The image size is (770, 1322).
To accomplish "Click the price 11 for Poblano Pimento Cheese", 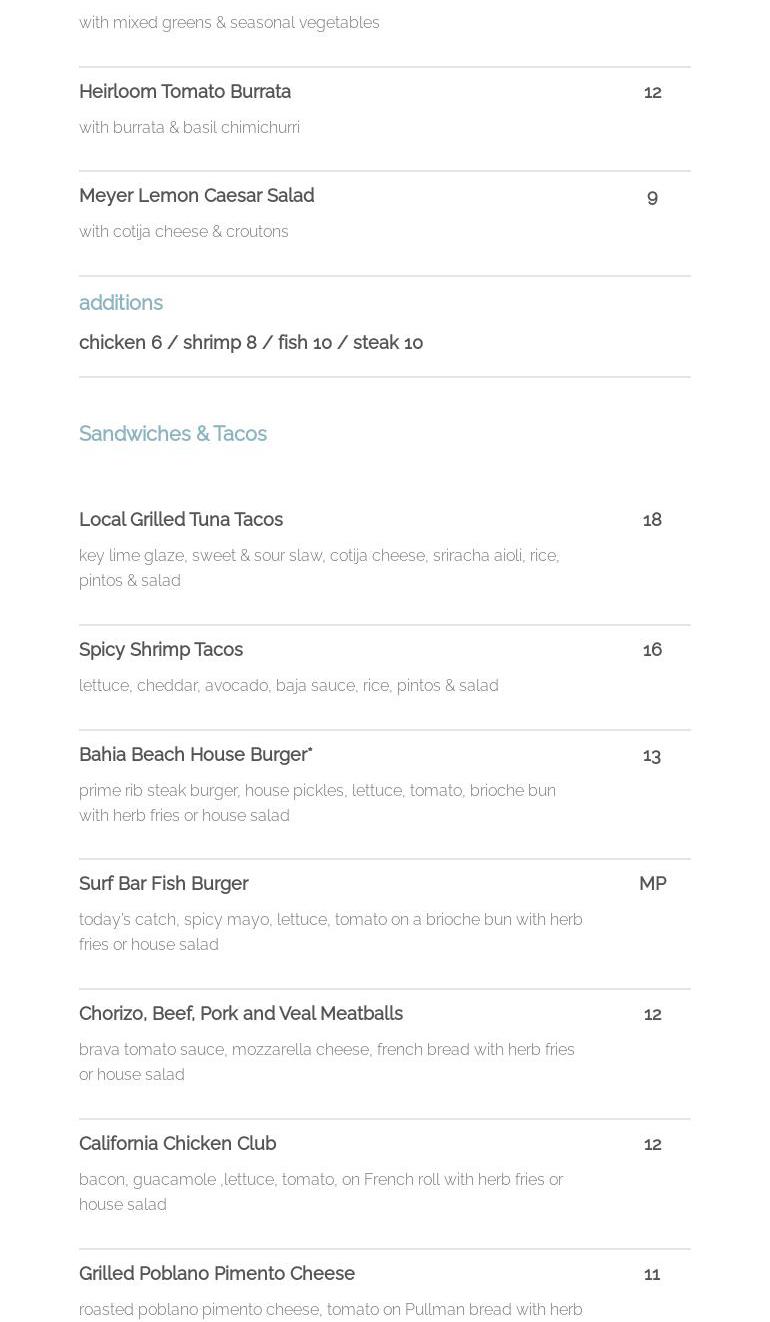I will click(652, 1273).
